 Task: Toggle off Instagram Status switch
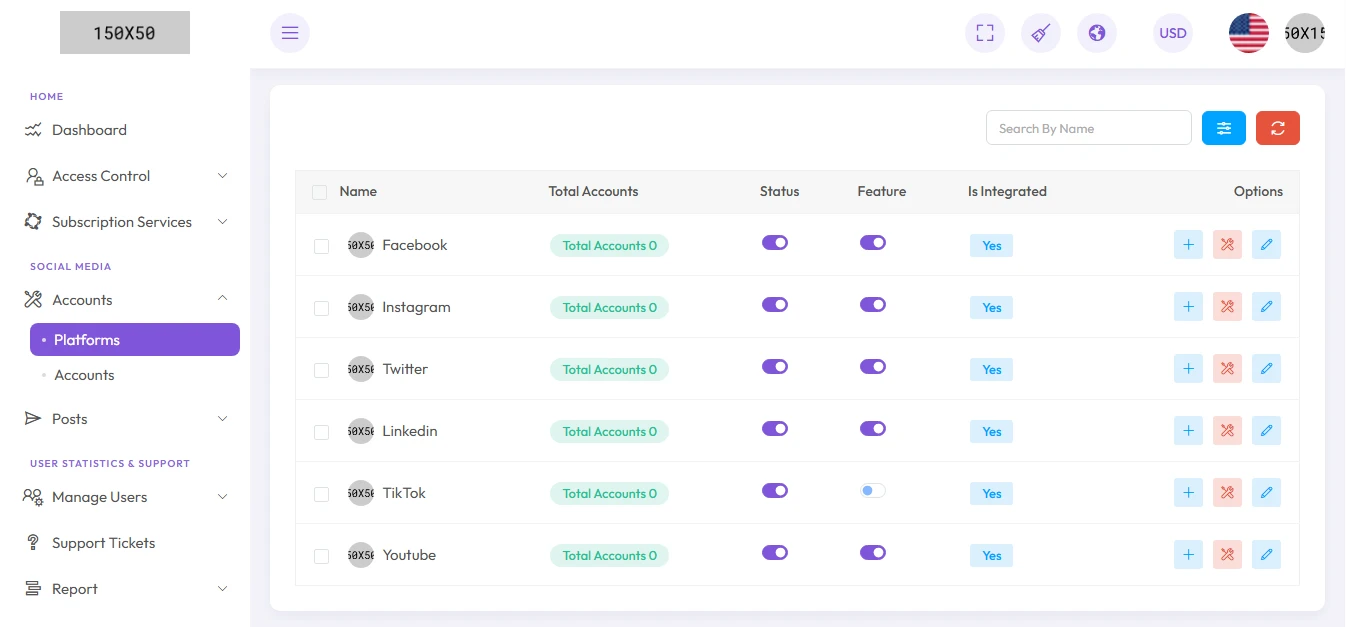(x=775, y=305)
